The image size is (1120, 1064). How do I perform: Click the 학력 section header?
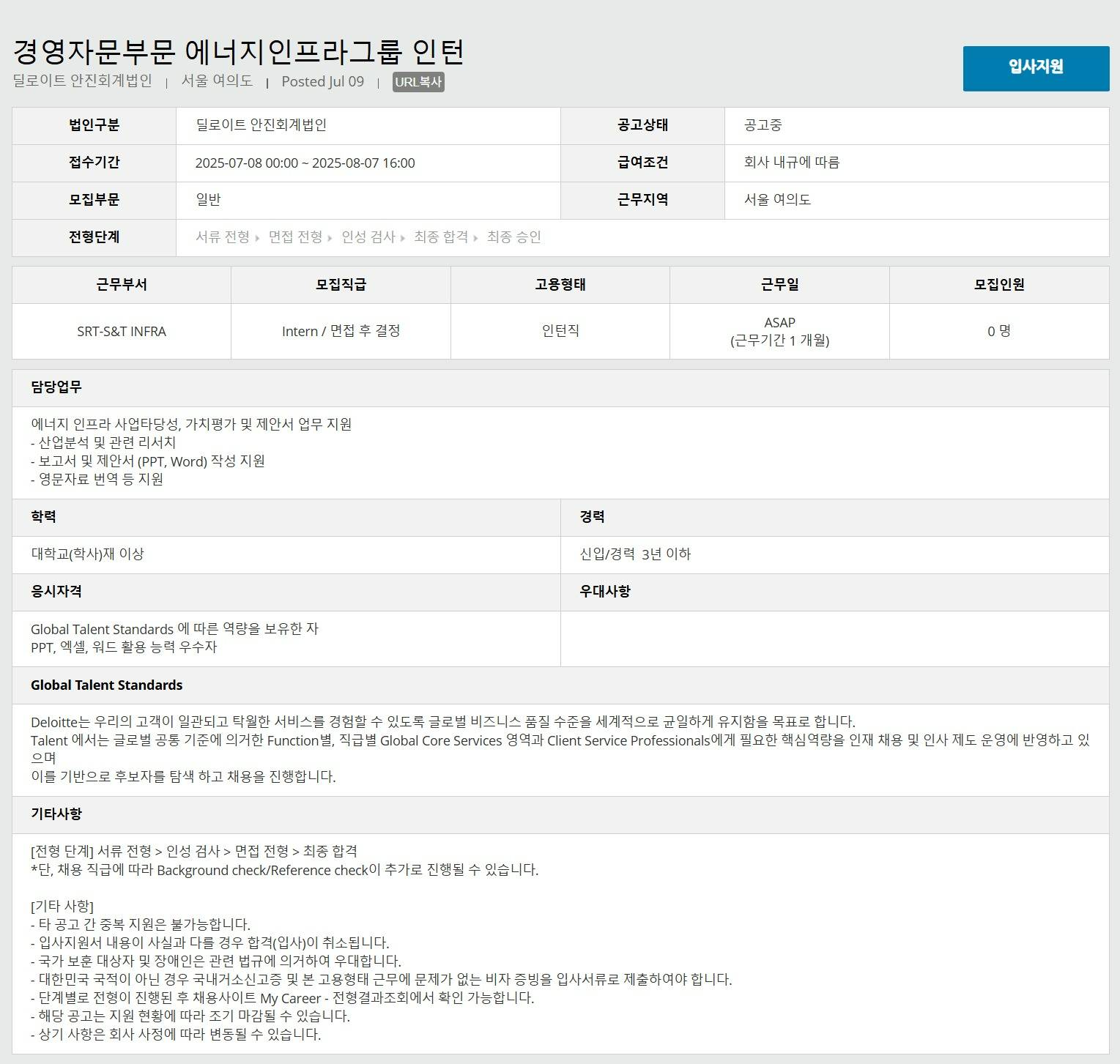(286, 518)
